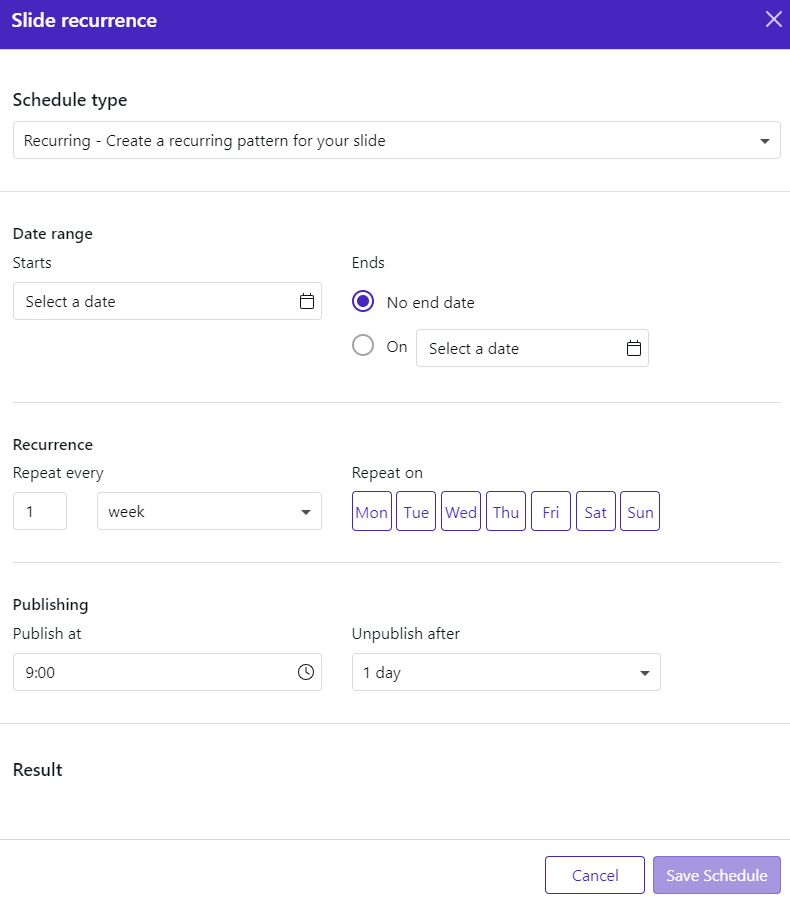Toggle Mon in Repeat on
The width and height of the screenshot is (790, 902).
click(x=372, y=511)
